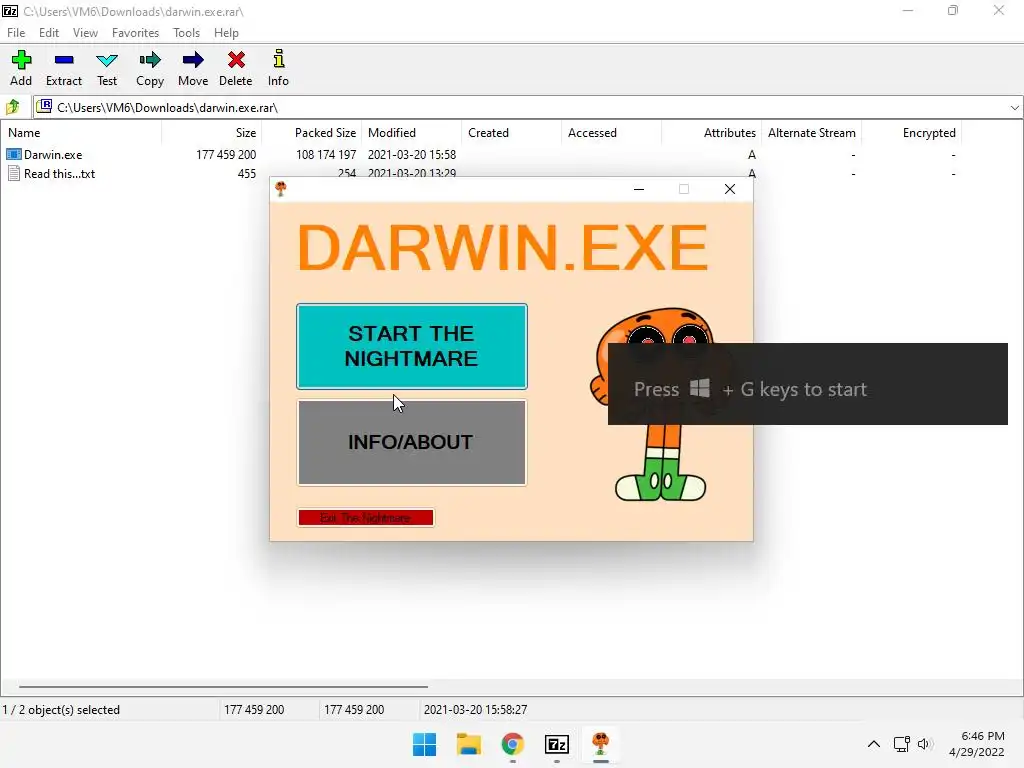
Task: Sort by Attributes column header
Action: coord(712,133)
